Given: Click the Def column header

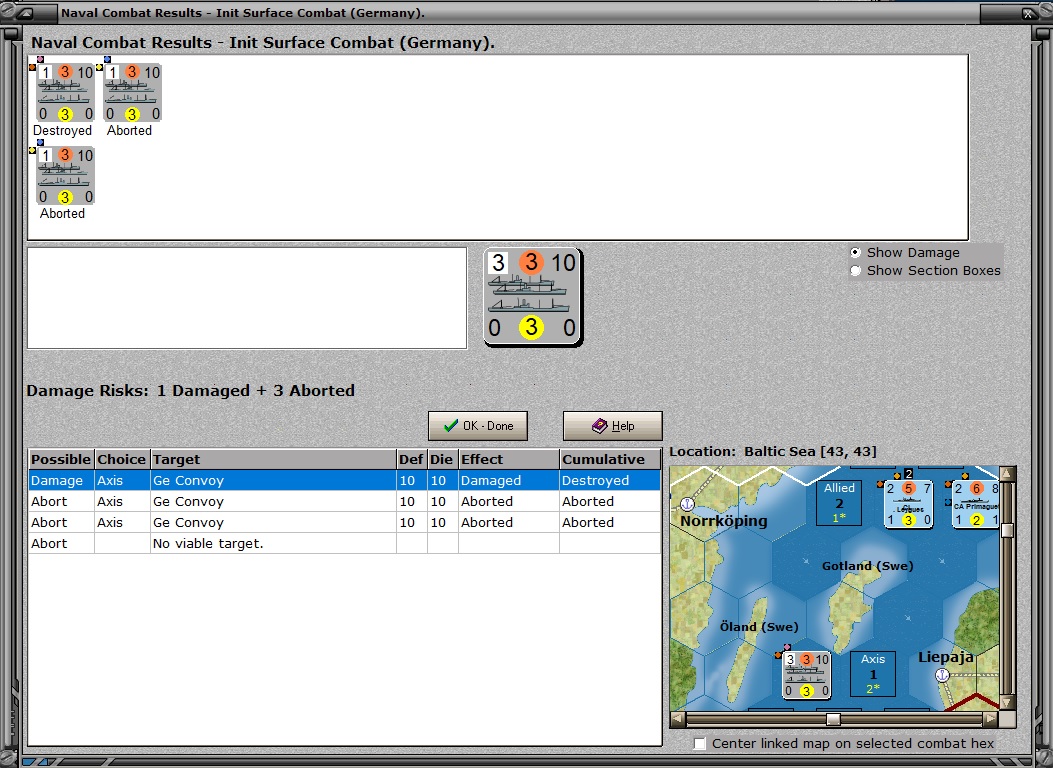Looking at the screenshot, I should [x=412, y=459].
